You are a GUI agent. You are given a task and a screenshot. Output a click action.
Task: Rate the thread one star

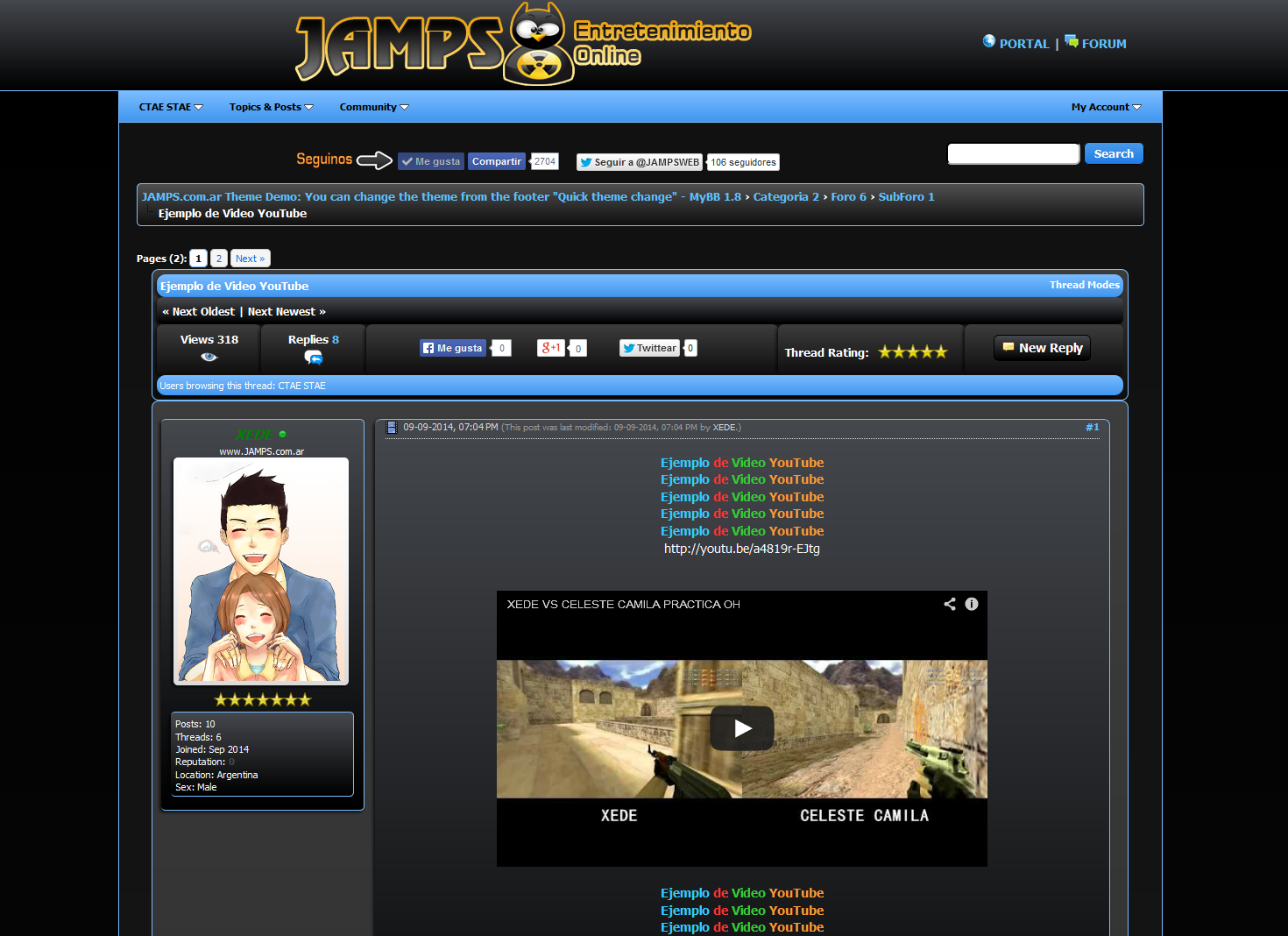pyautogui.click(x=885, y=352)
